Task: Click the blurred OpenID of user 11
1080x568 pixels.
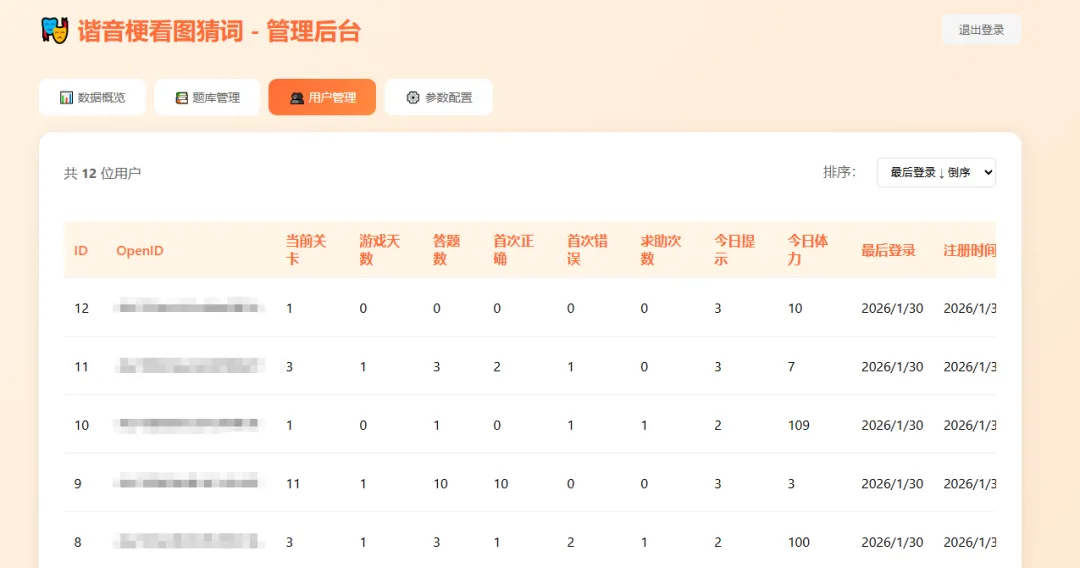Action: 189,366
